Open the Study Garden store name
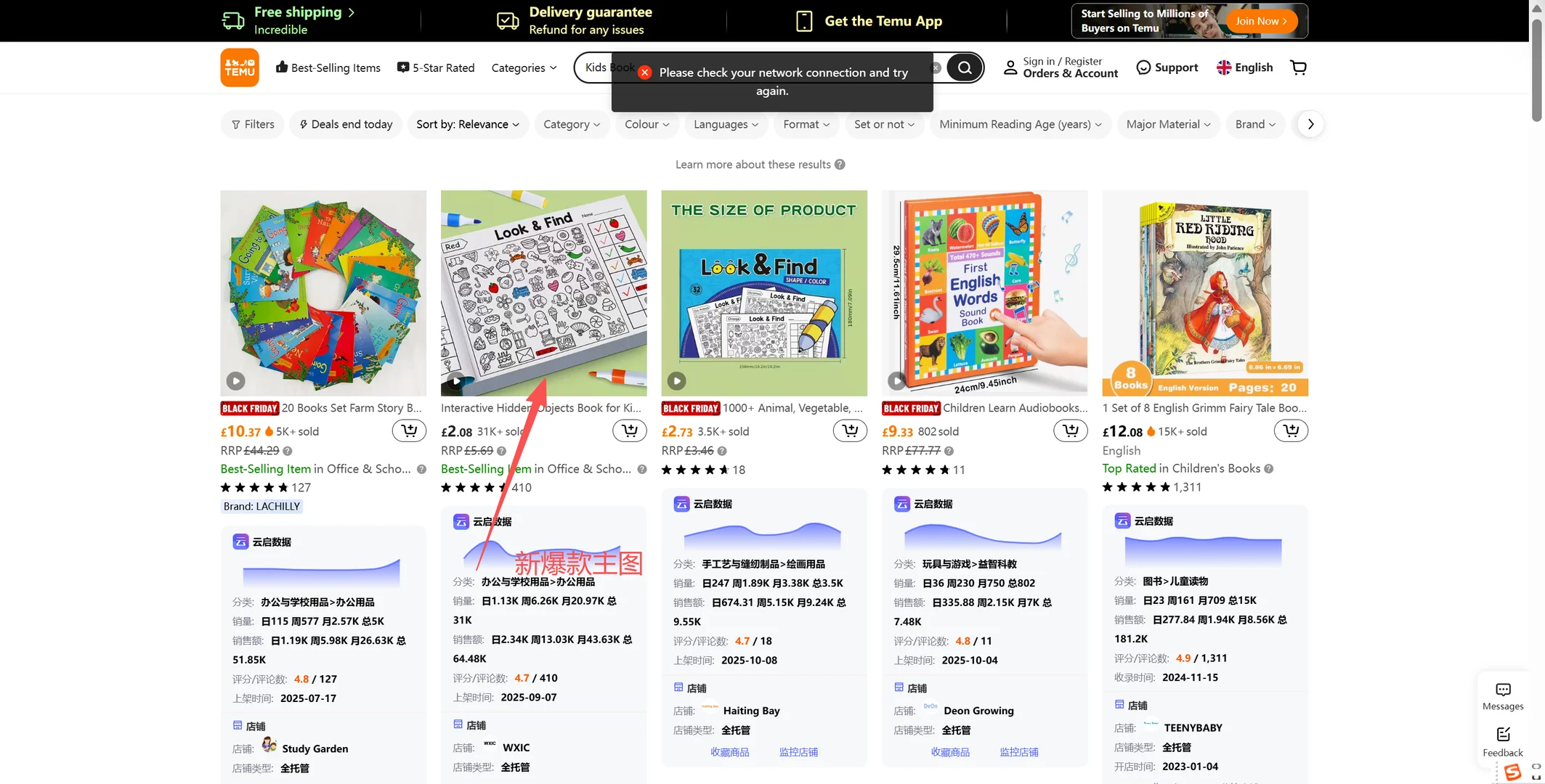 click(315, 748)
